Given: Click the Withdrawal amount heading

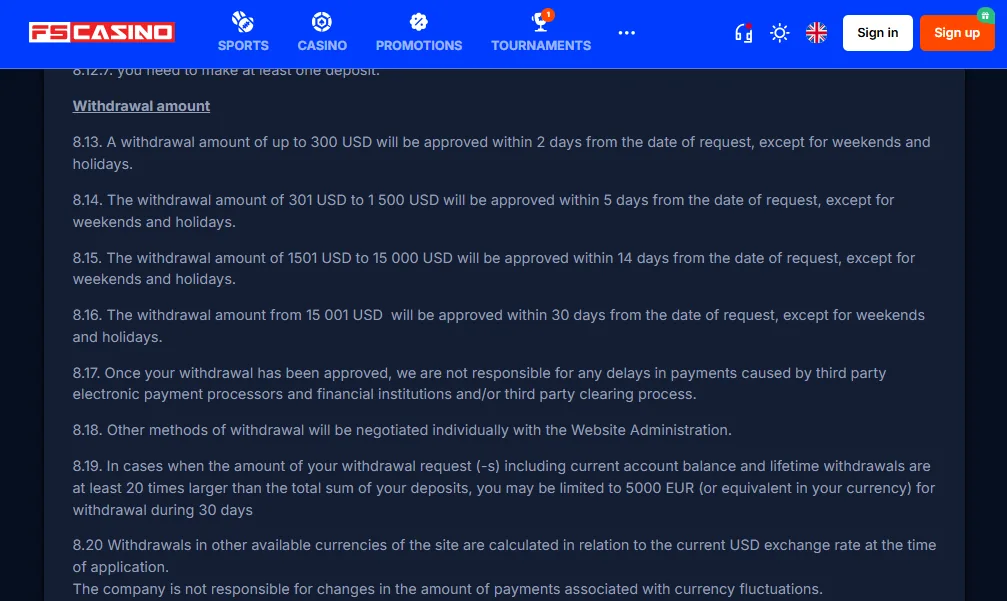Looking at the screenshot, I should click(x=141, y=106).
